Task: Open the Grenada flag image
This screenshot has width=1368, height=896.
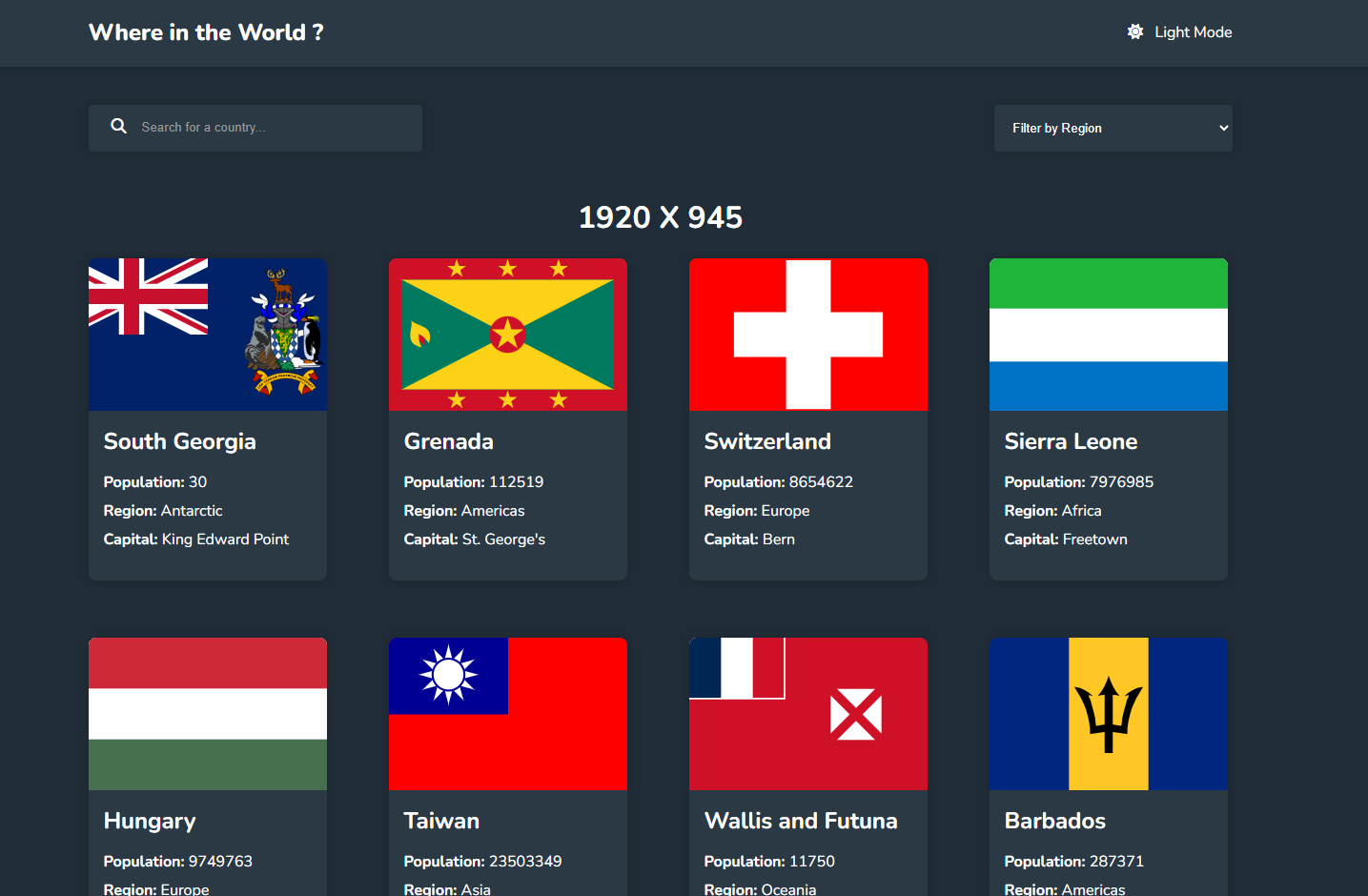Action: [508, 335]
